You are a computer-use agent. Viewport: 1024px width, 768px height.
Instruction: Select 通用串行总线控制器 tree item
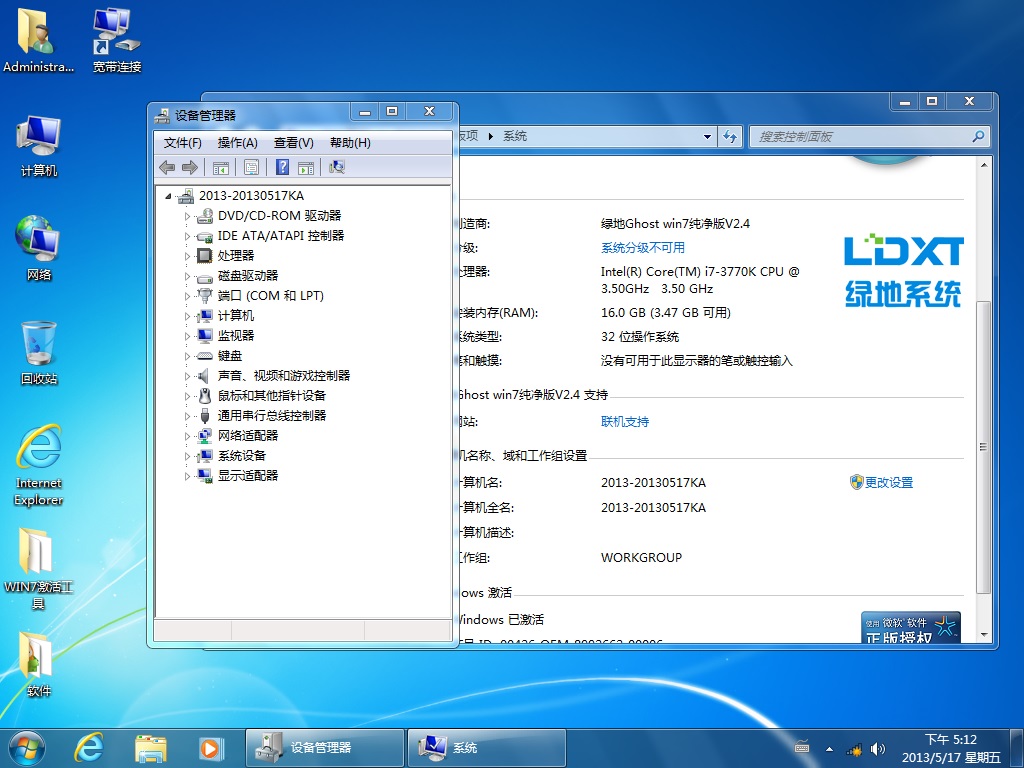coord(272,416)
